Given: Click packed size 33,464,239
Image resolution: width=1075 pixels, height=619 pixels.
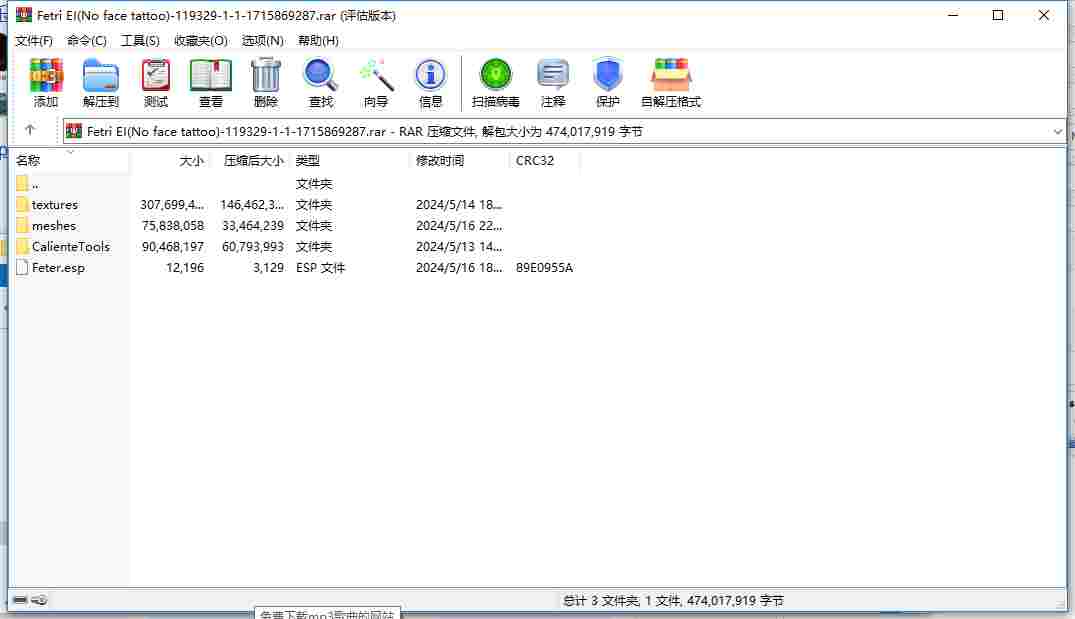Looking at the screenshot, I should (253, 226).
